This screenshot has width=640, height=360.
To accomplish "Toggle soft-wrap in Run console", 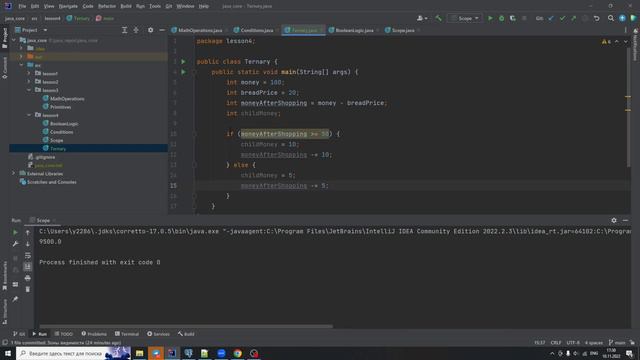I will pos(28,255).
